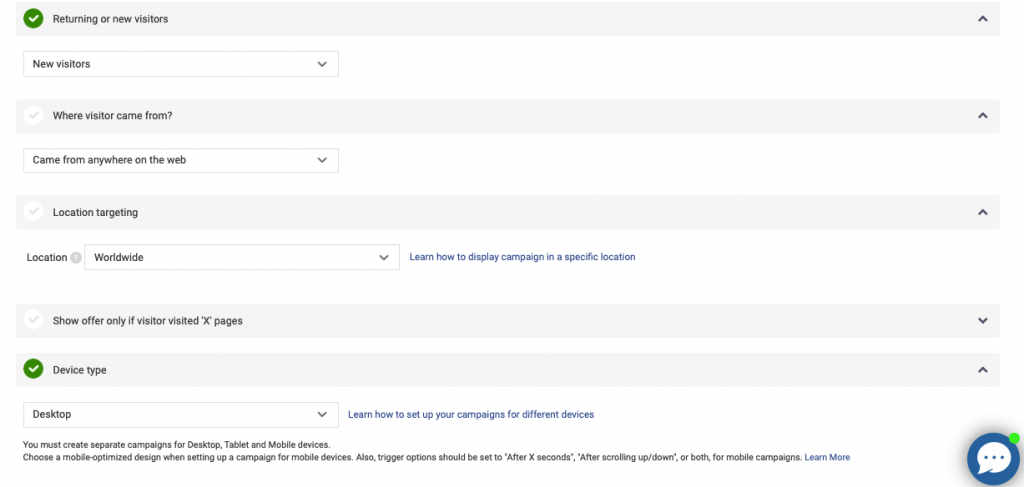
Task: Enable the Where visitor came from check circle
Action: [x=33, y=116]
